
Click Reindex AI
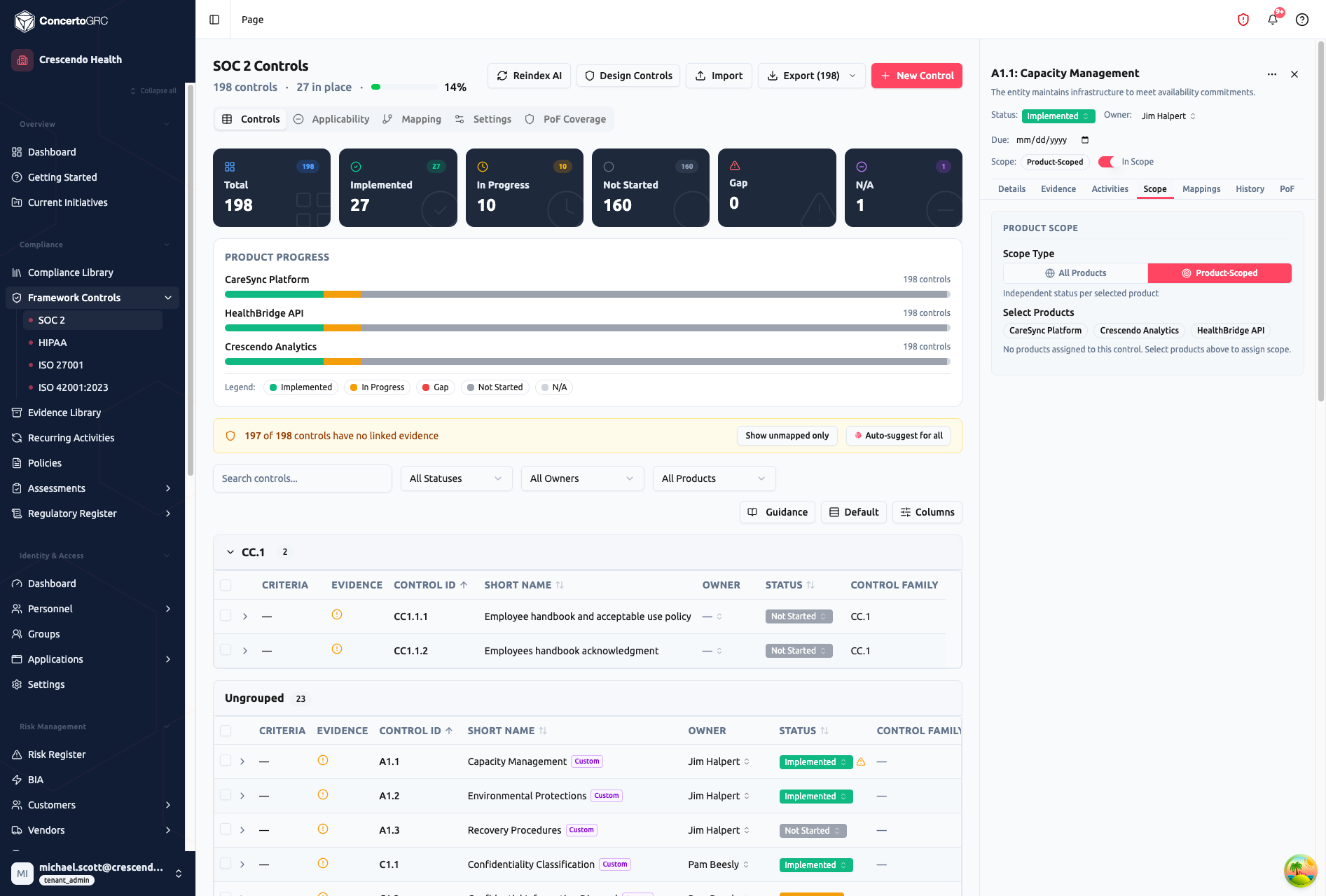pyautogui.click(x=529, y=76)
